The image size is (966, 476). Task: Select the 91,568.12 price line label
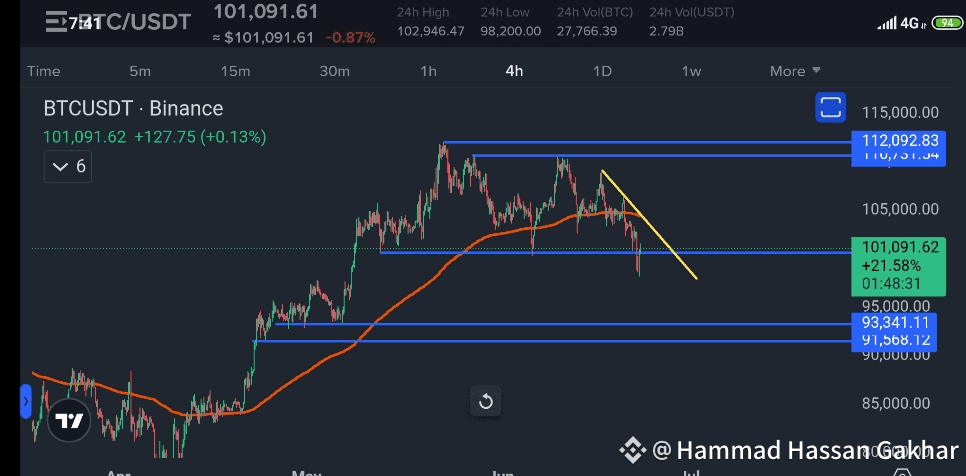point(894,340)
